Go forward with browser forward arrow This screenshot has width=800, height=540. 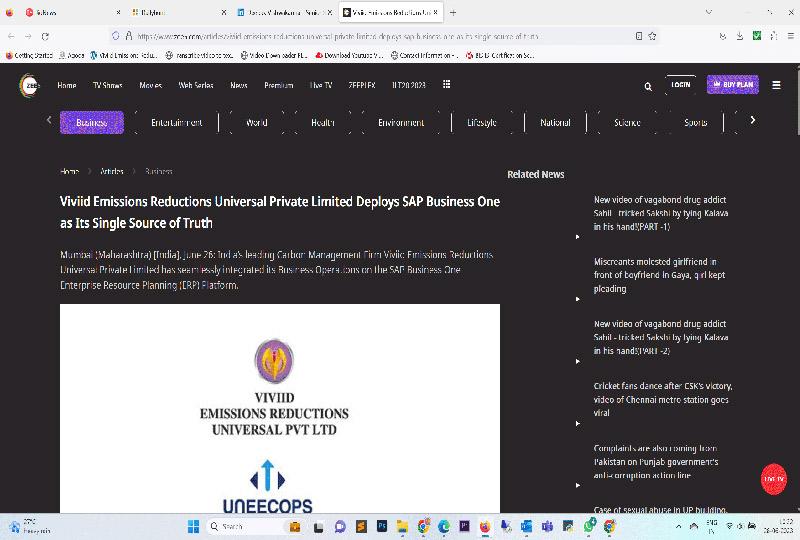click(x=28, y=36)
